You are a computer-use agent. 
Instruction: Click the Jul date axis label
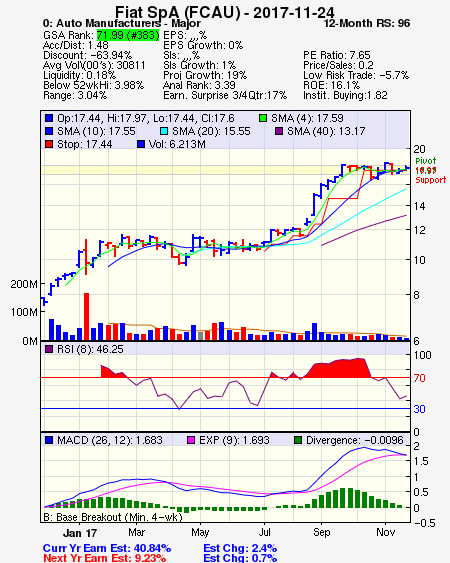265,532
